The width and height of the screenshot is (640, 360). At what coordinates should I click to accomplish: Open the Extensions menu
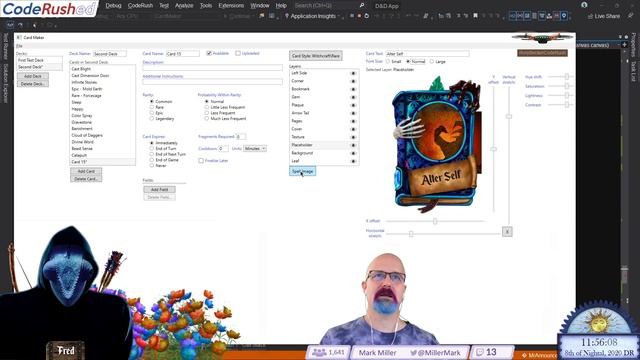[x=231, y=6]
